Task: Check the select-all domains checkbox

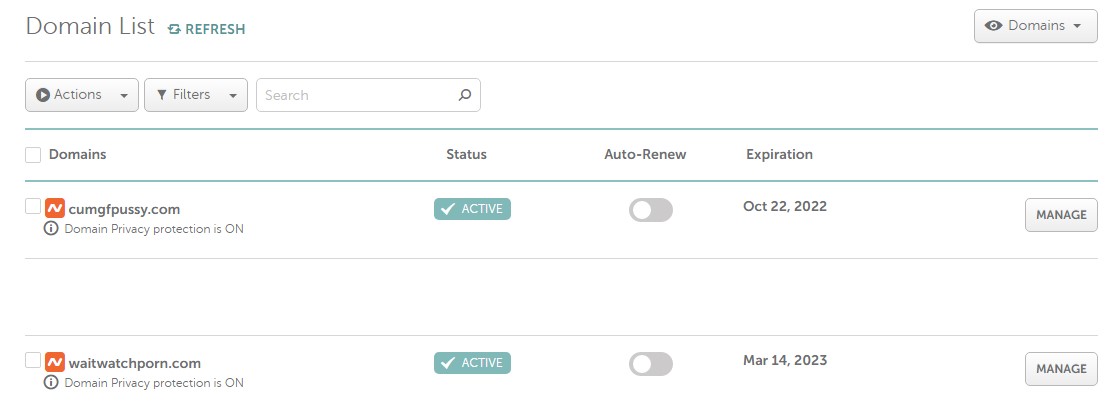Action: click(x=33, y=155)
